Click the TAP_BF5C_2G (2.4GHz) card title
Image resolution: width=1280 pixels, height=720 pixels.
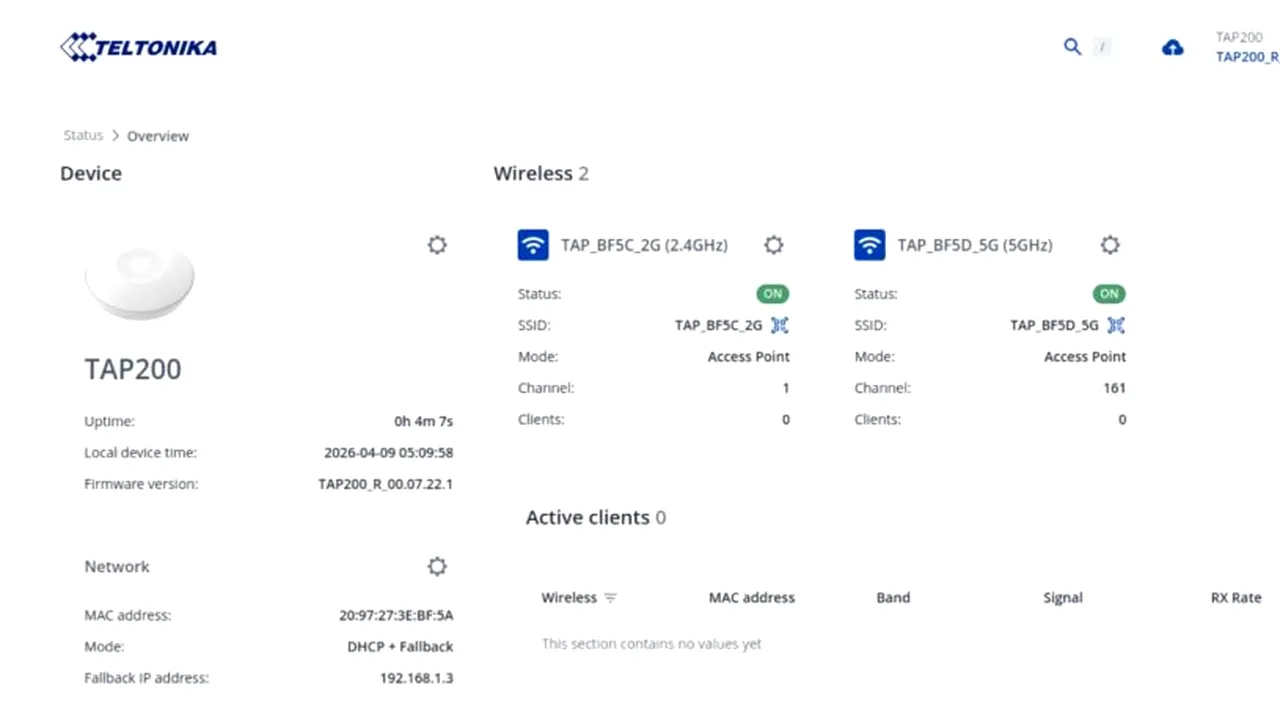[x=644, y=245]
